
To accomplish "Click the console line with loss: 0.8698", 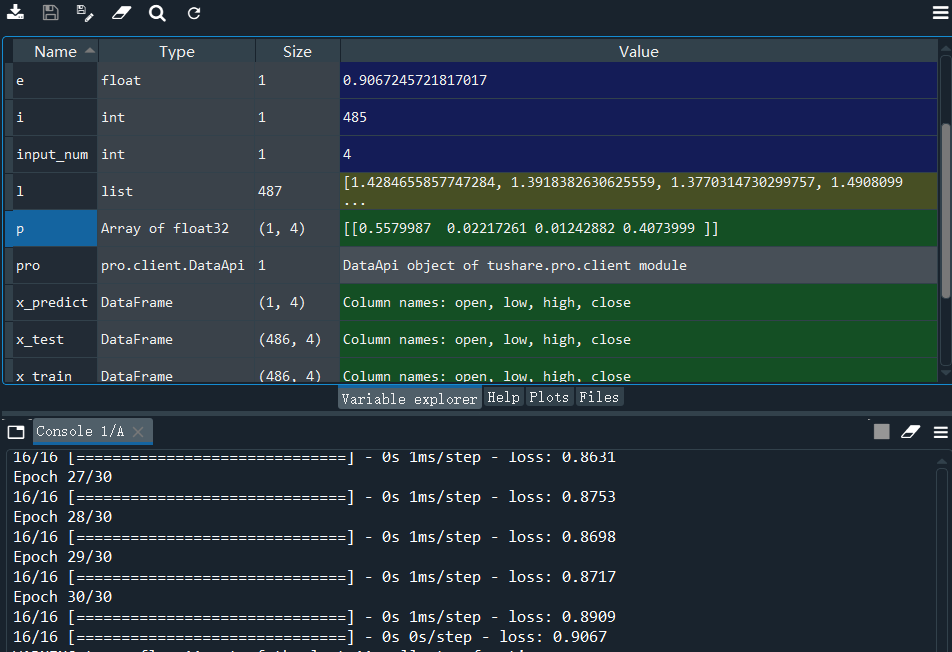I will (x=314, y=537).
